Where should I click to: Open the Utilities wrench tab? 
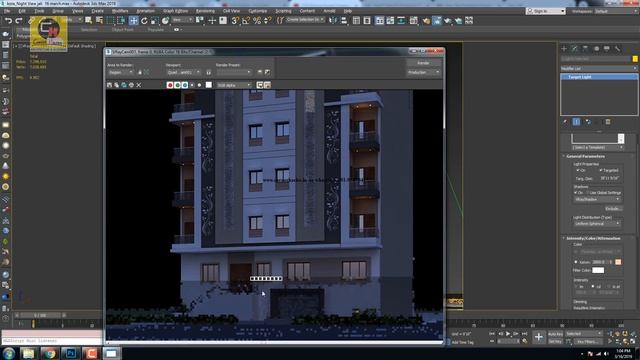coord(618,49)
